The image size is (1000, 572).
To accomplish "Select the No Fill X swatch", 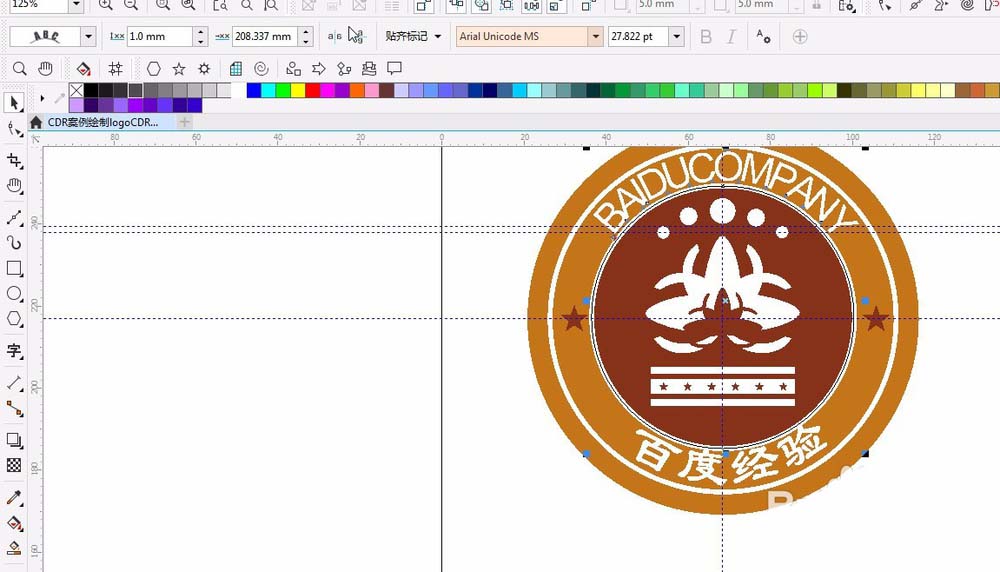I will point(77,90).
